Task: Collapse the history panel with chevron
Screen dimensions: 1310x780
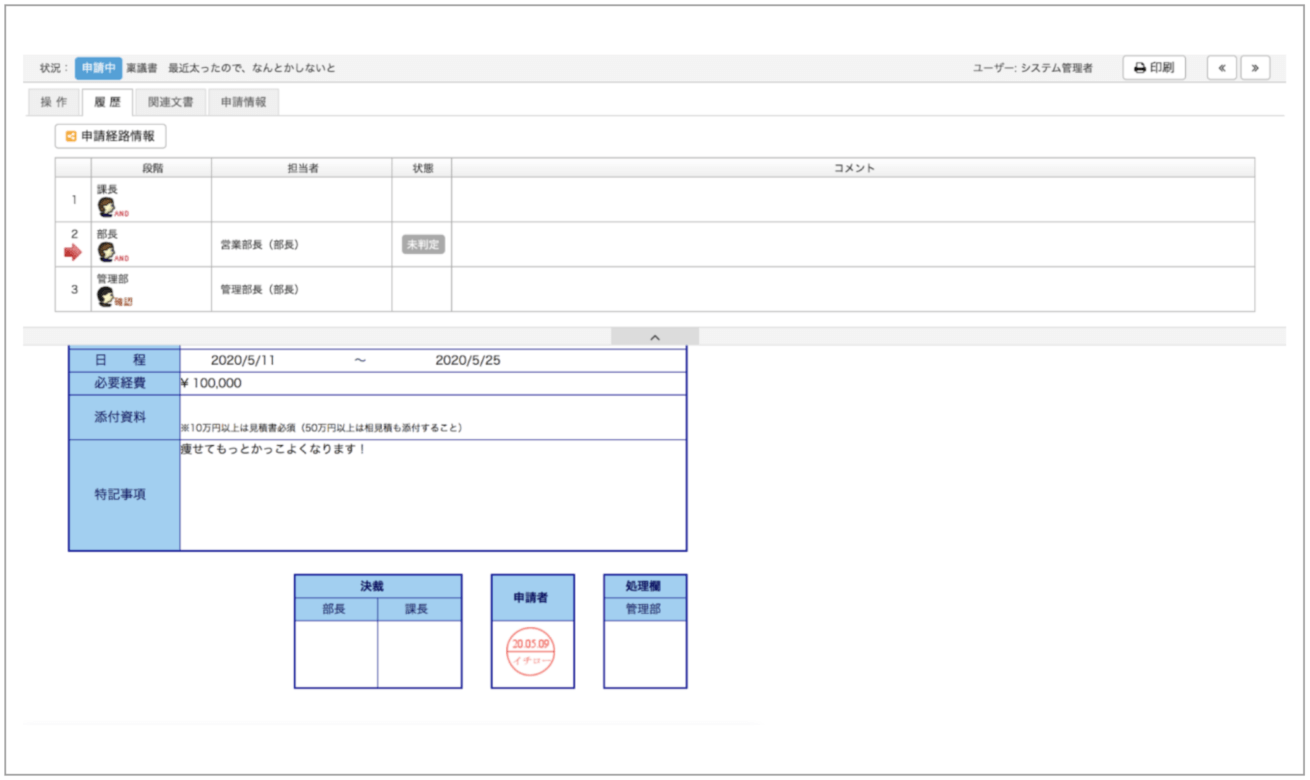Action: [x=655, y=337]
